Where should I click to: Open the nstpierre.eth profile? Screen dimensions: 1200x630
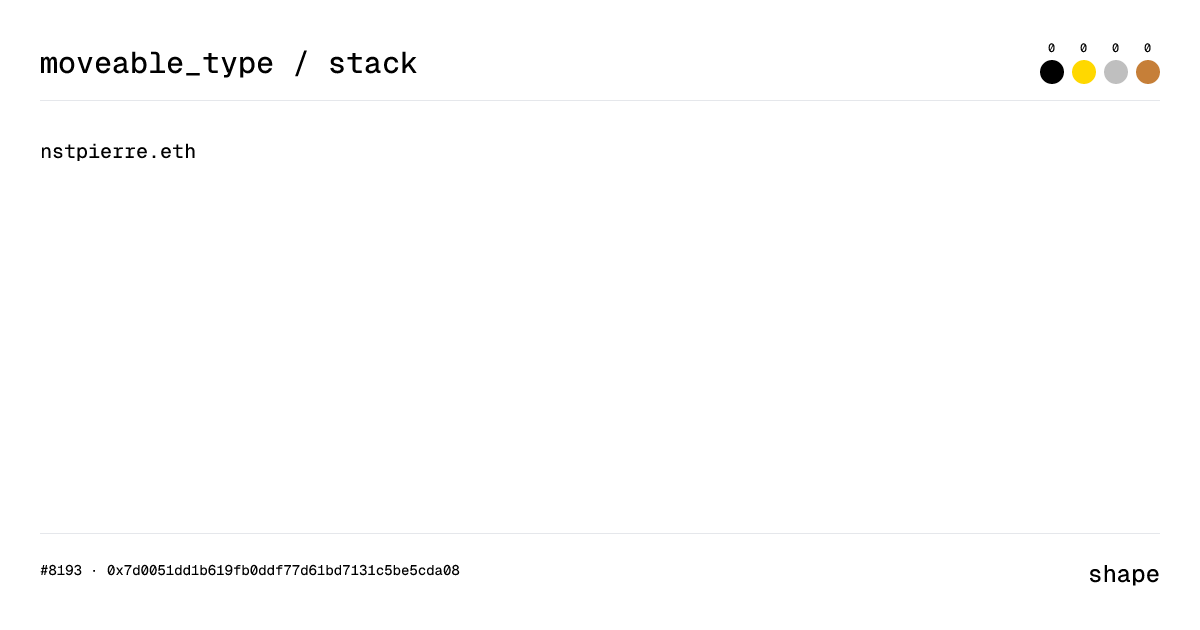pyautogui.click(x=117, y=151)
